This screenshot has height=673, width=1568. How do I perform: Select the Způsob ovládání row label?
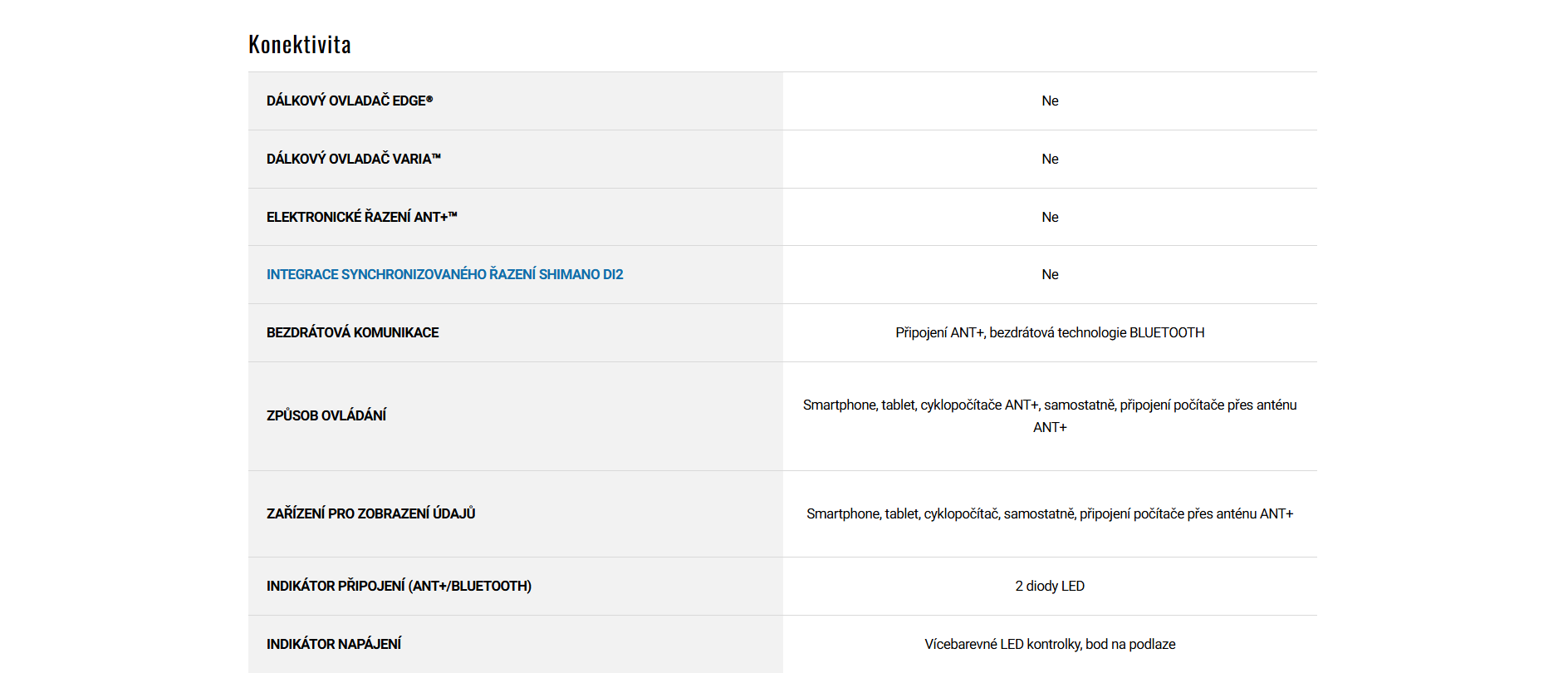pyautogui.click(x=326, y=415)
